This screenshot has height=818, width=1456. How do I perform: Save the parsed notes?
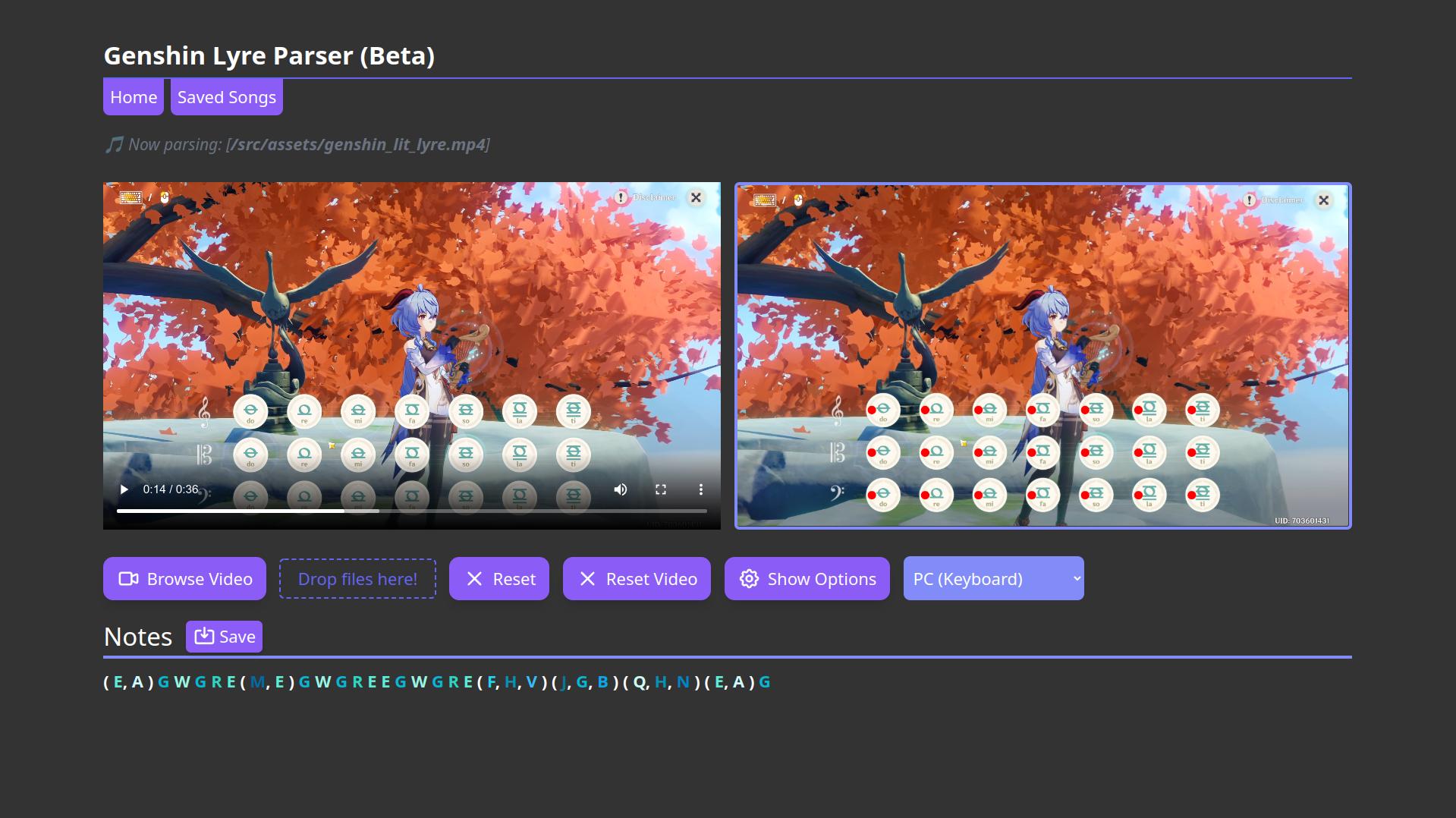224,637
